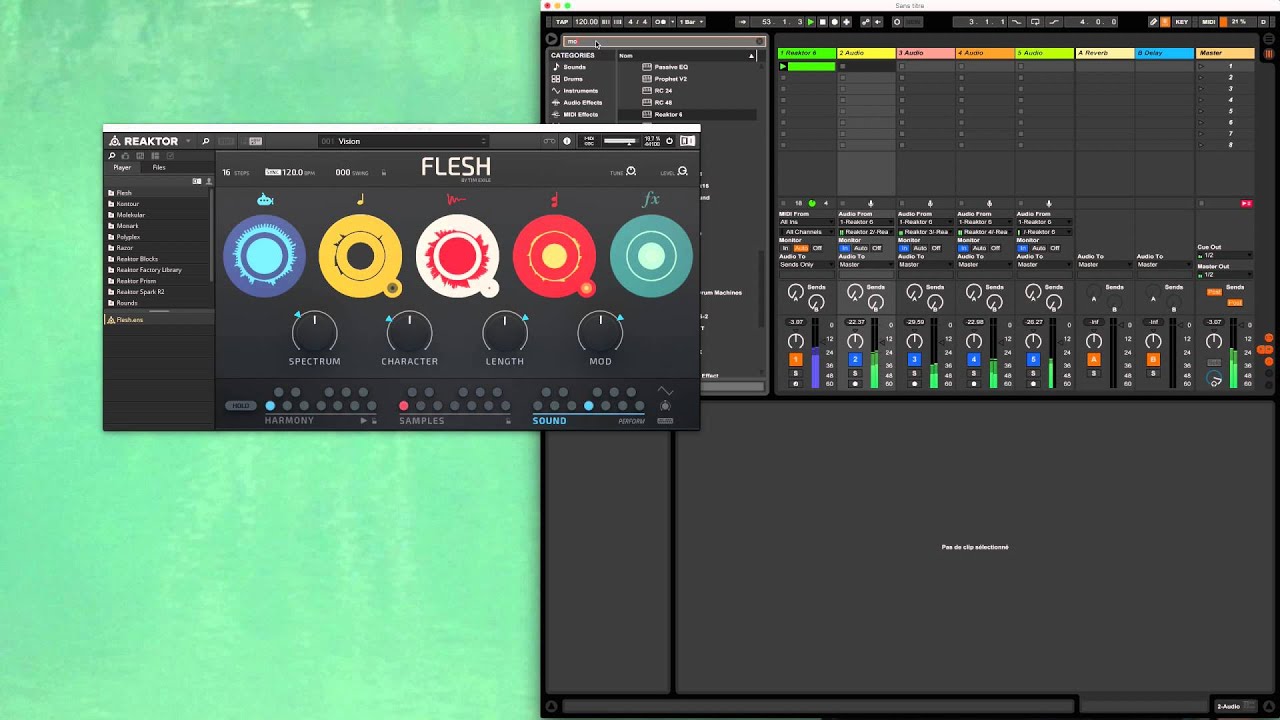1280x720 pixels.
Task: Click the MIDI Effects category in browser
Action: point(580,115)
